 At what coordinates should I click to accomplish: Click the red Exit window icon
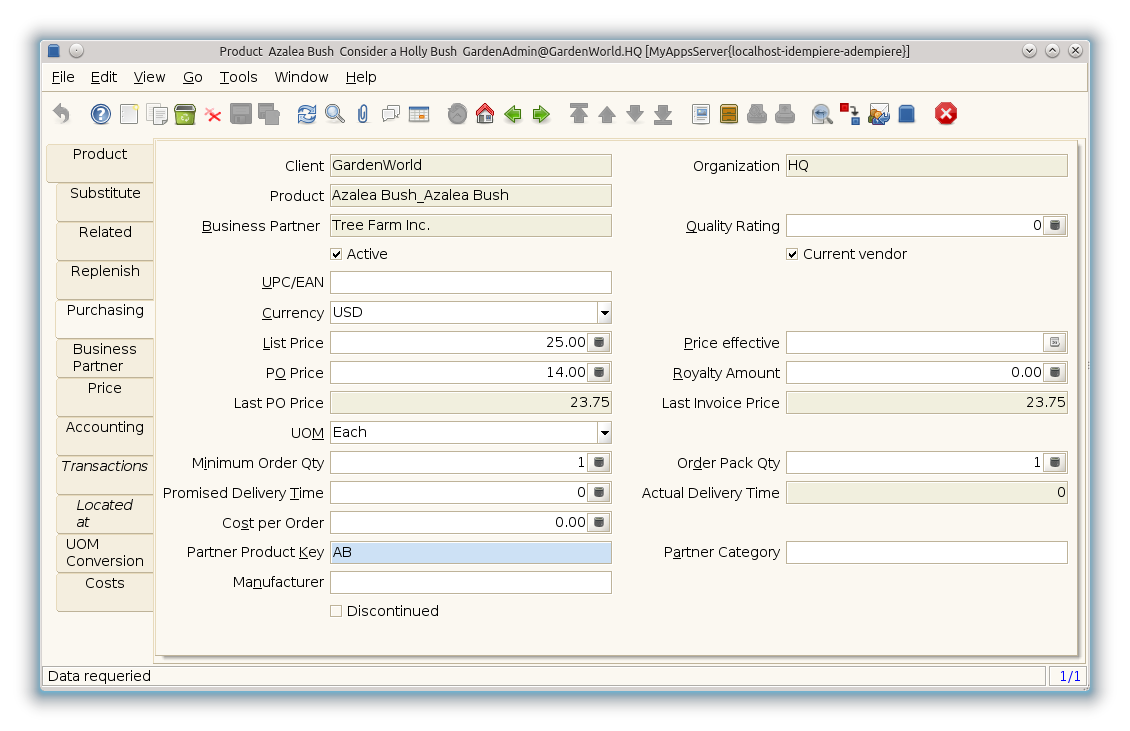(x=945, y=114)
